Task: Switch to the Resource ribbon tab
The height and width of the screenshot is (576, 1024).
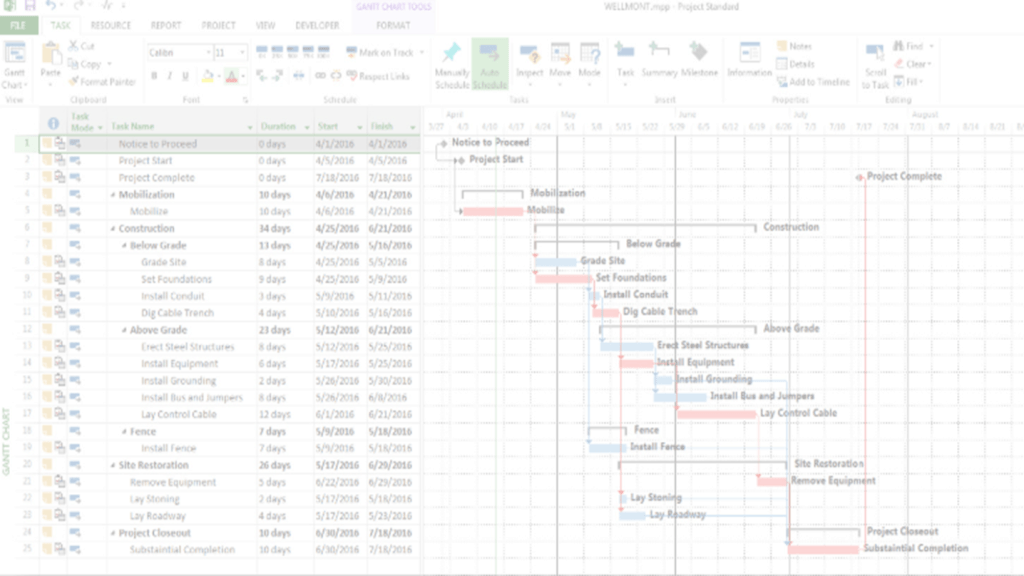Action: click(110, 25)
